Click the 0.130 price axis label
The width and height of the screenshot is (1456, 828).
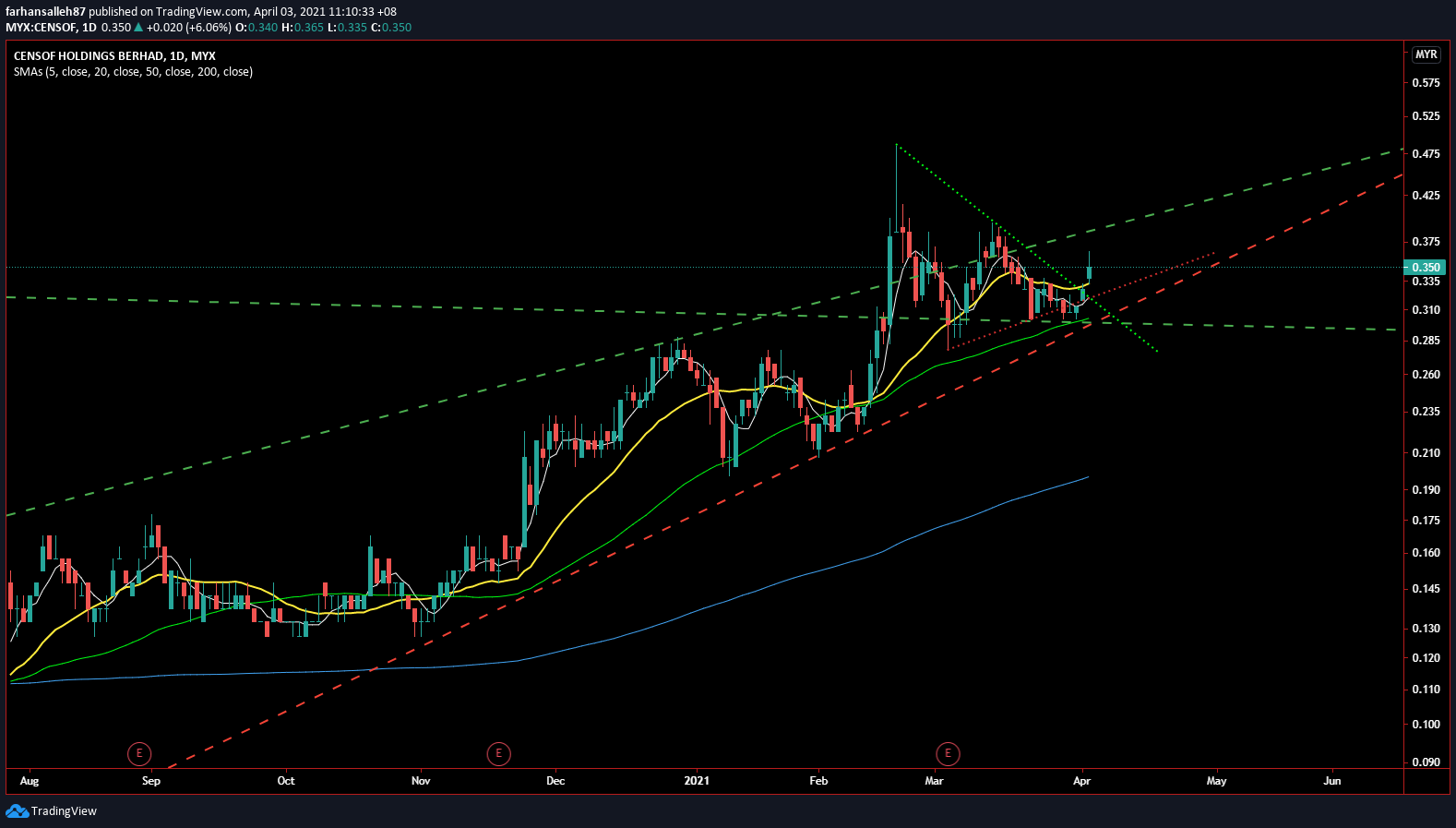[x=1426, y=629]
